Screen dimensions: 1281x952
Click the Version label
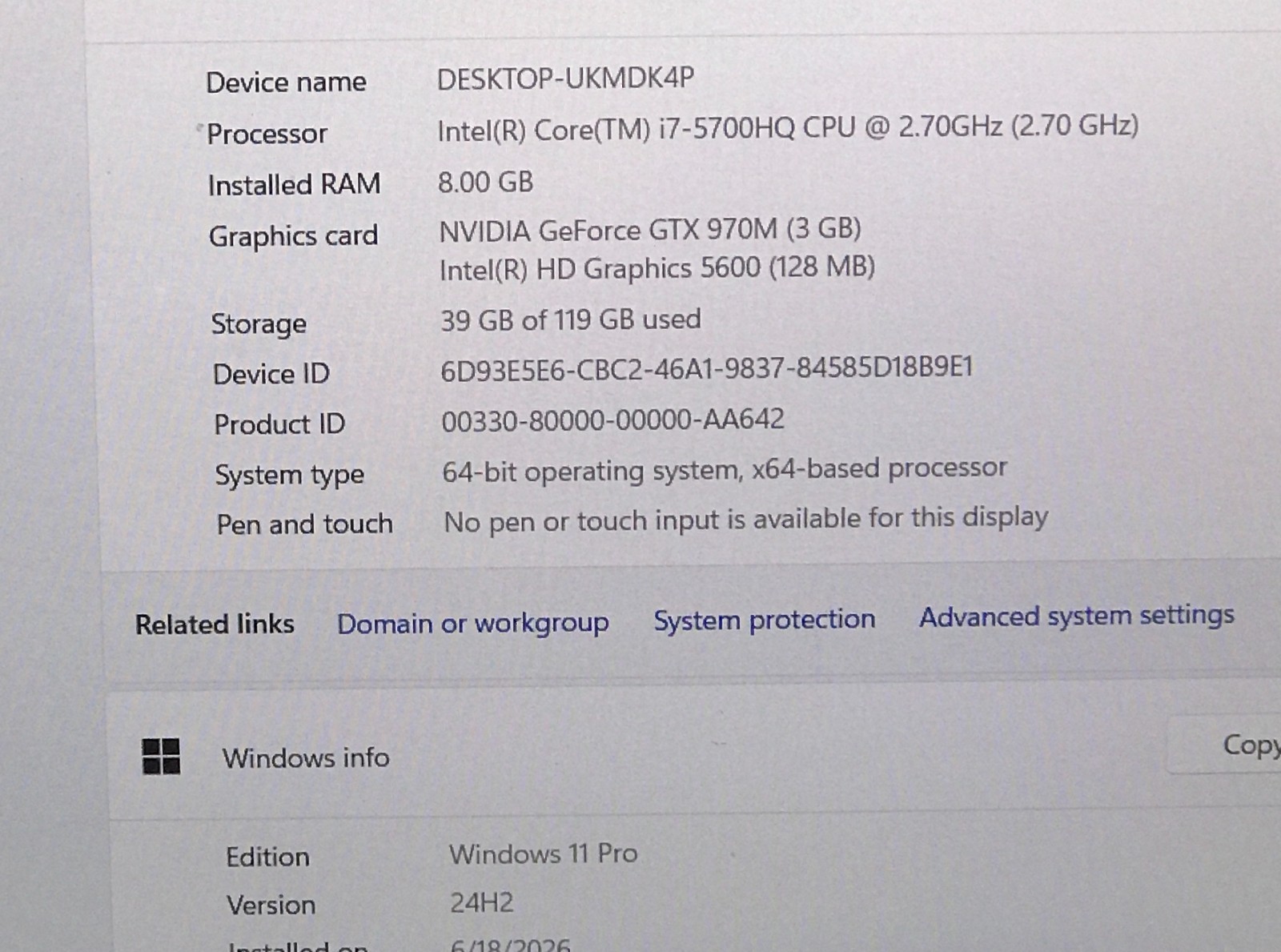pyautogui.click(x=271, y=906)
